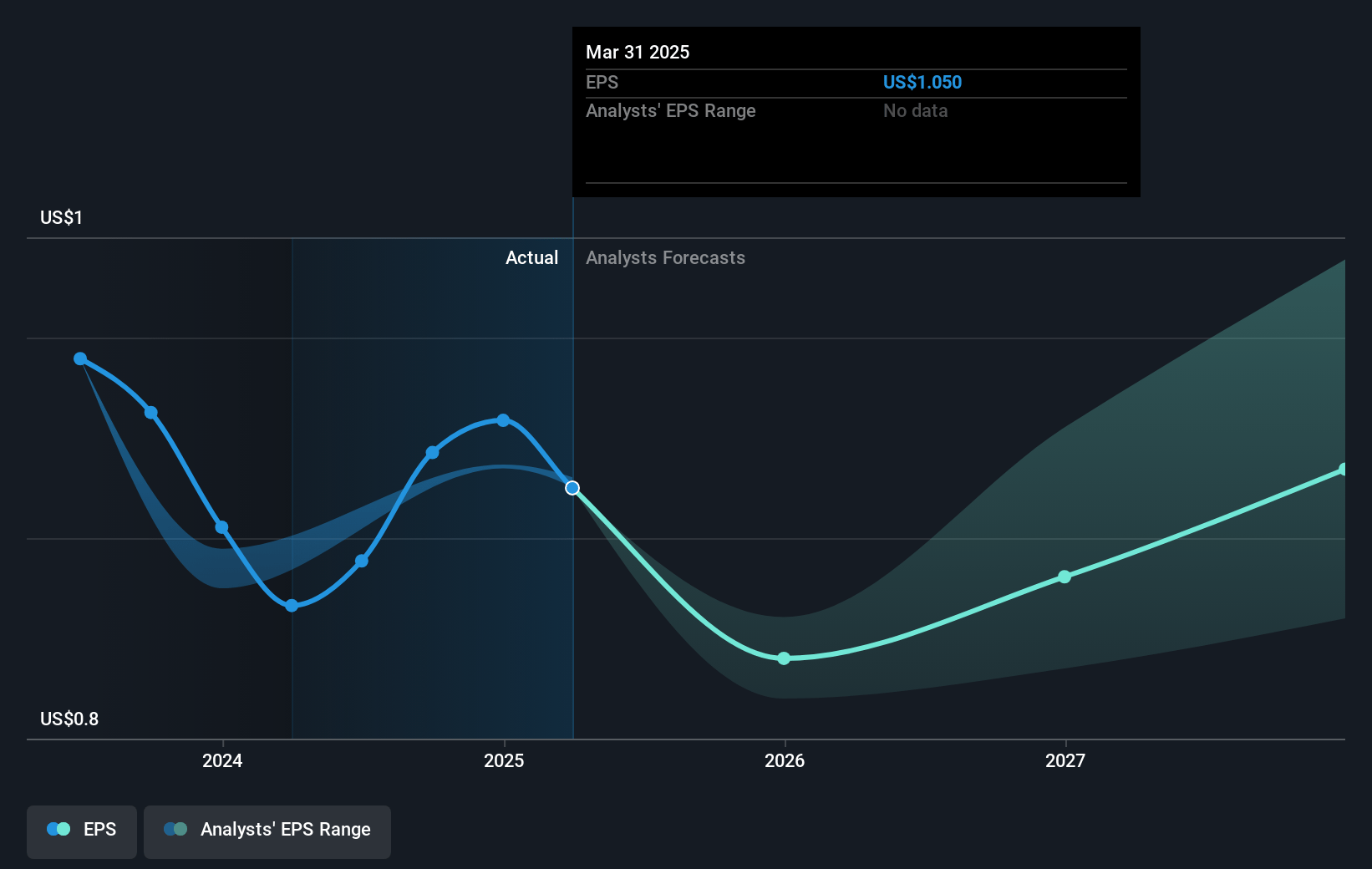Click the 2025 x-axis label
This screenshot has height=869, width=1372.
click(x=504, y=760)
